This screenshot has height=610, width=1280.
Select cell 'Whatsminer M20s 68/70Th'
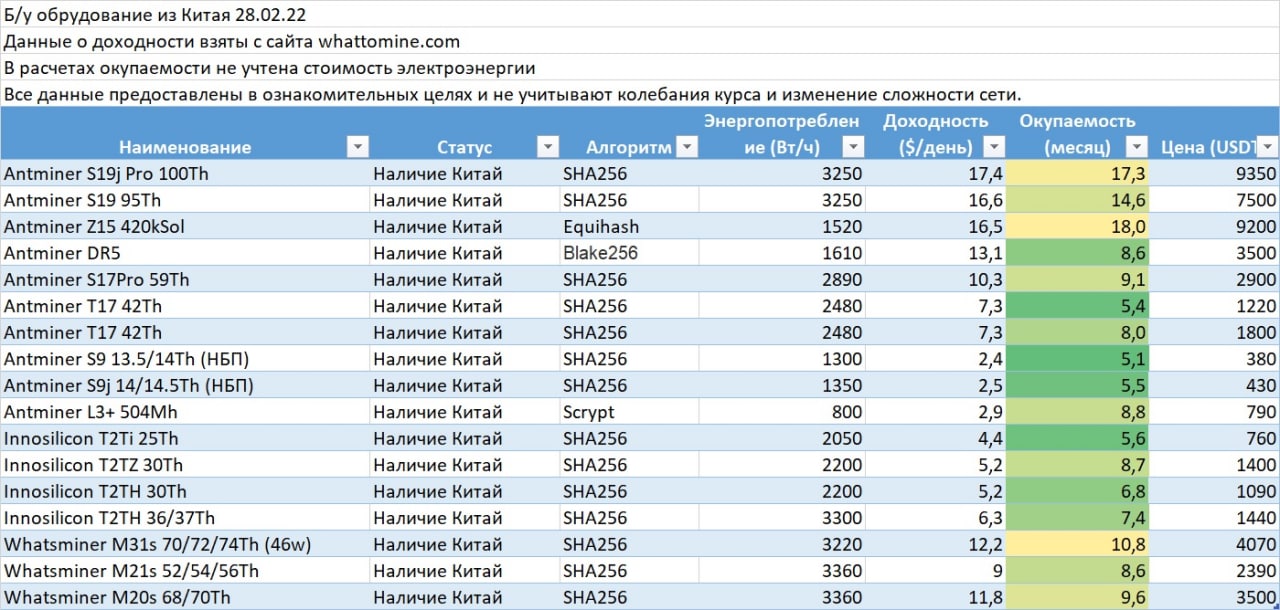pos(185,598)
